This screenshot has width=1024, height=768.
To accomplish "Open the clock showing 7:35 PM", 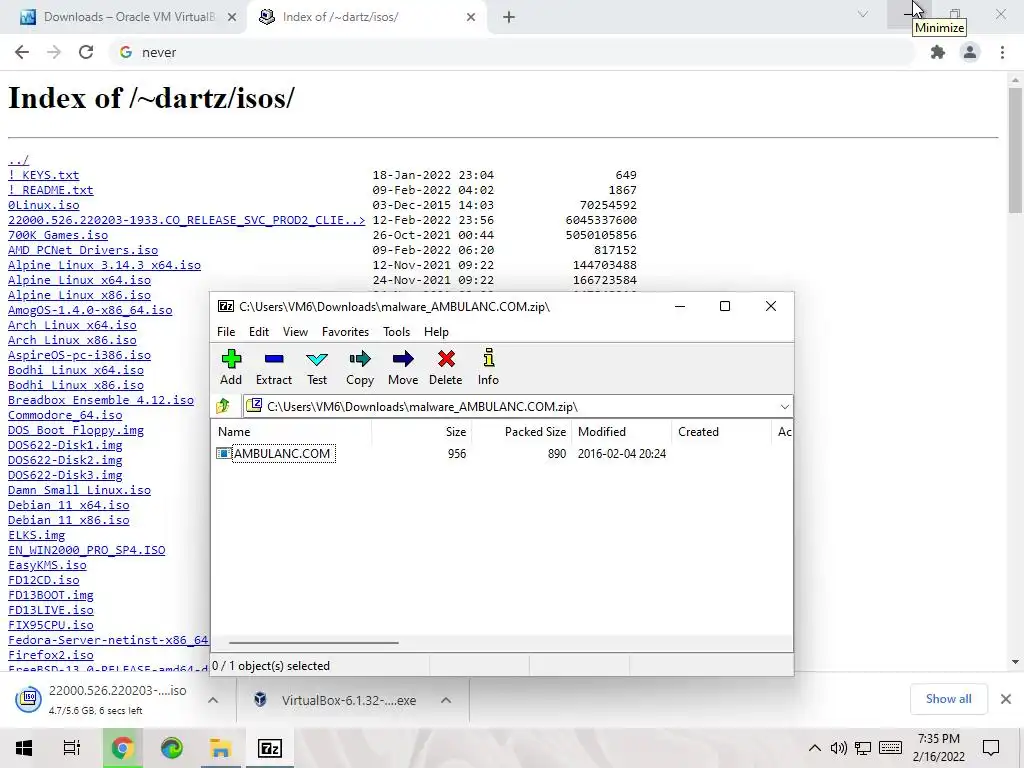I will coord(938,748).
